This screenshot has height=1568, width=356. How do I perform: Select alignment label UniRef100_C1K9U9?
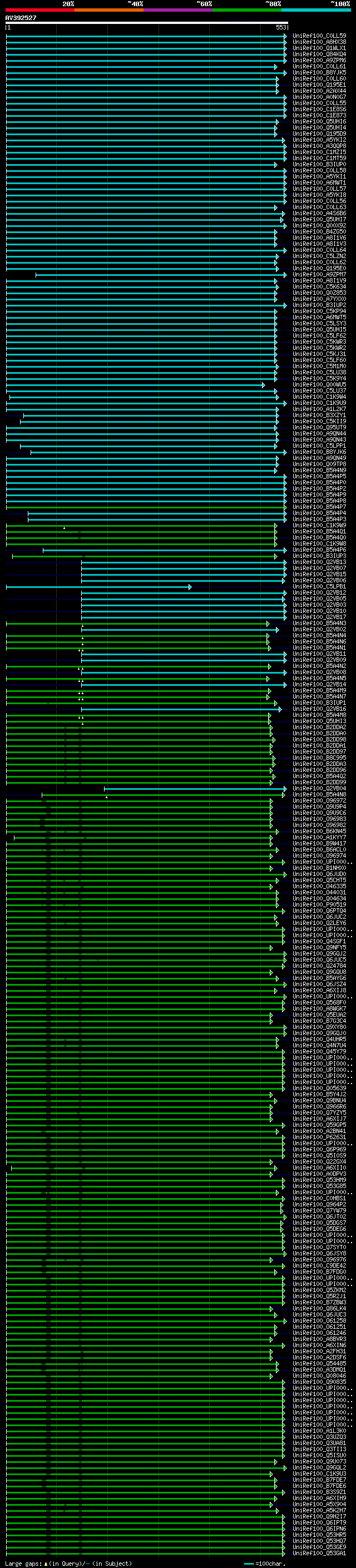tap(319, 403)
